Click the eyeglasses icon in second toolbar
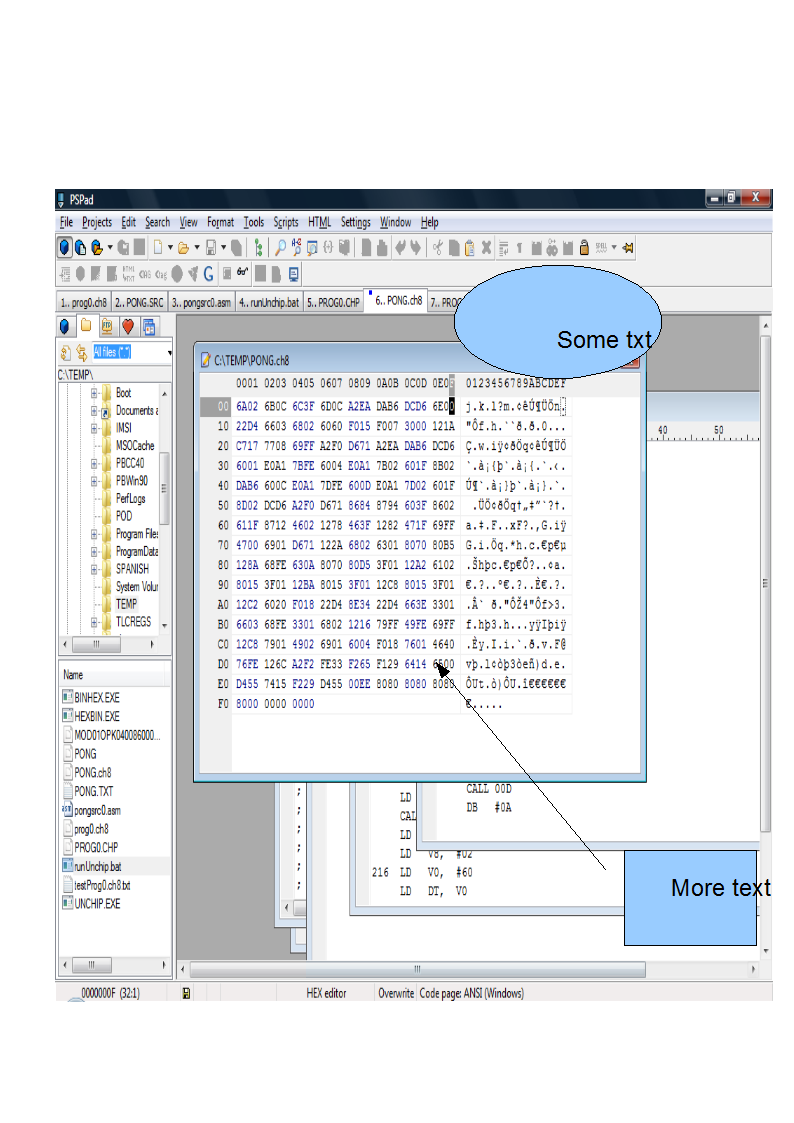Viewport: 794px width, 1123px height. 243,273
